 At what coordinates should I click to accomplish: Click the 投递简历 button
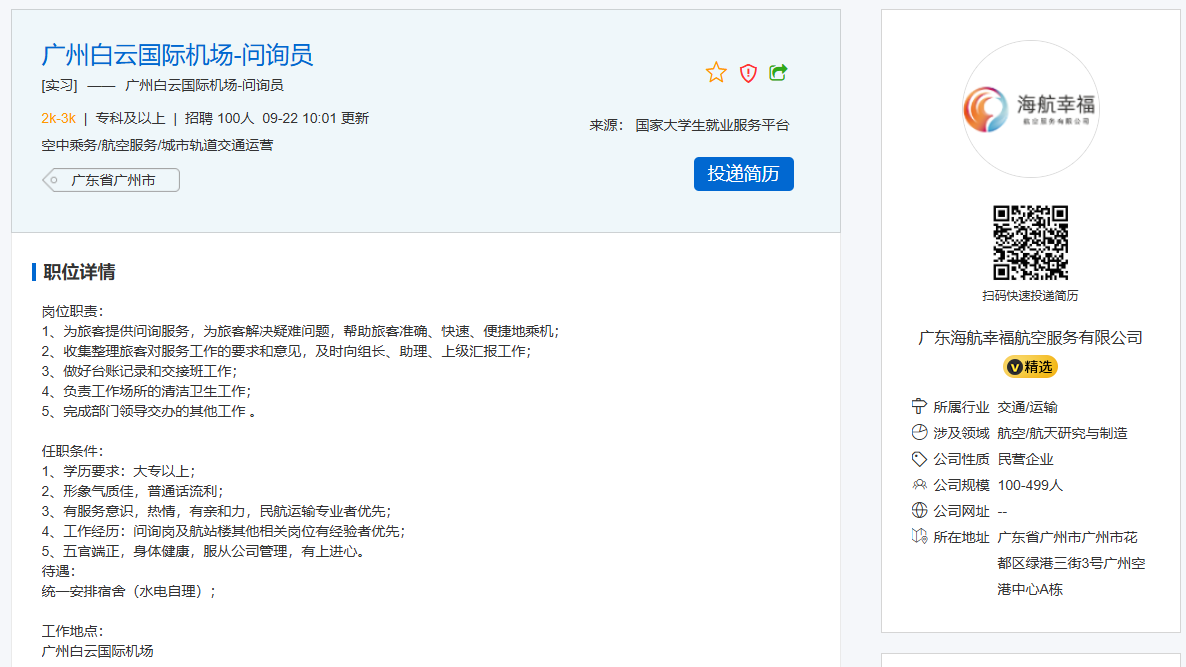coord(743,173)
